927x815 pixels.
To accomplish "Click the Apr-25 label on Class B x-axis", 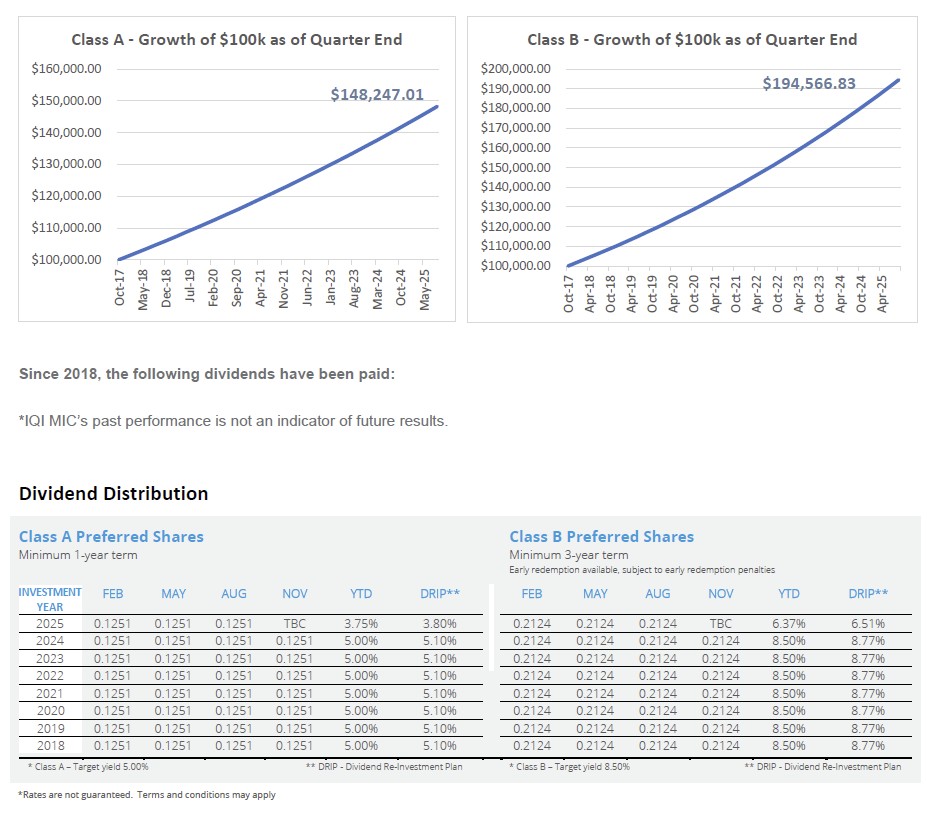I will click(x=881, y=294).
